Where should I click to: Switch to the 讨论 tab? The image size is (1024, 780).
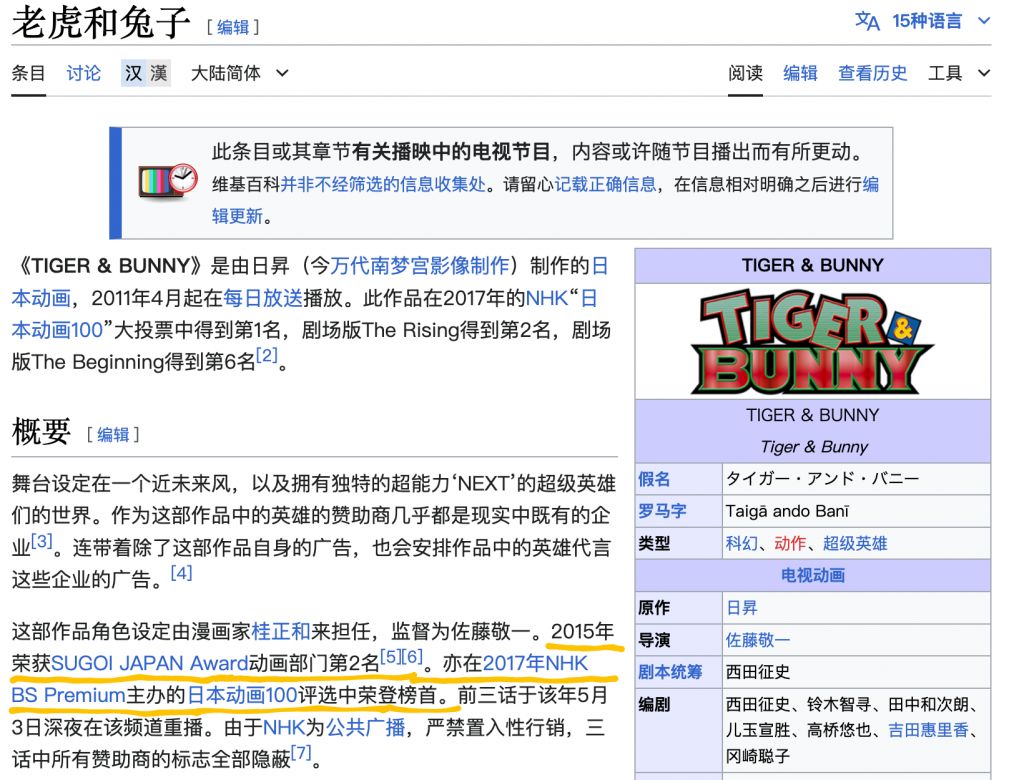[x=83, y=73]
